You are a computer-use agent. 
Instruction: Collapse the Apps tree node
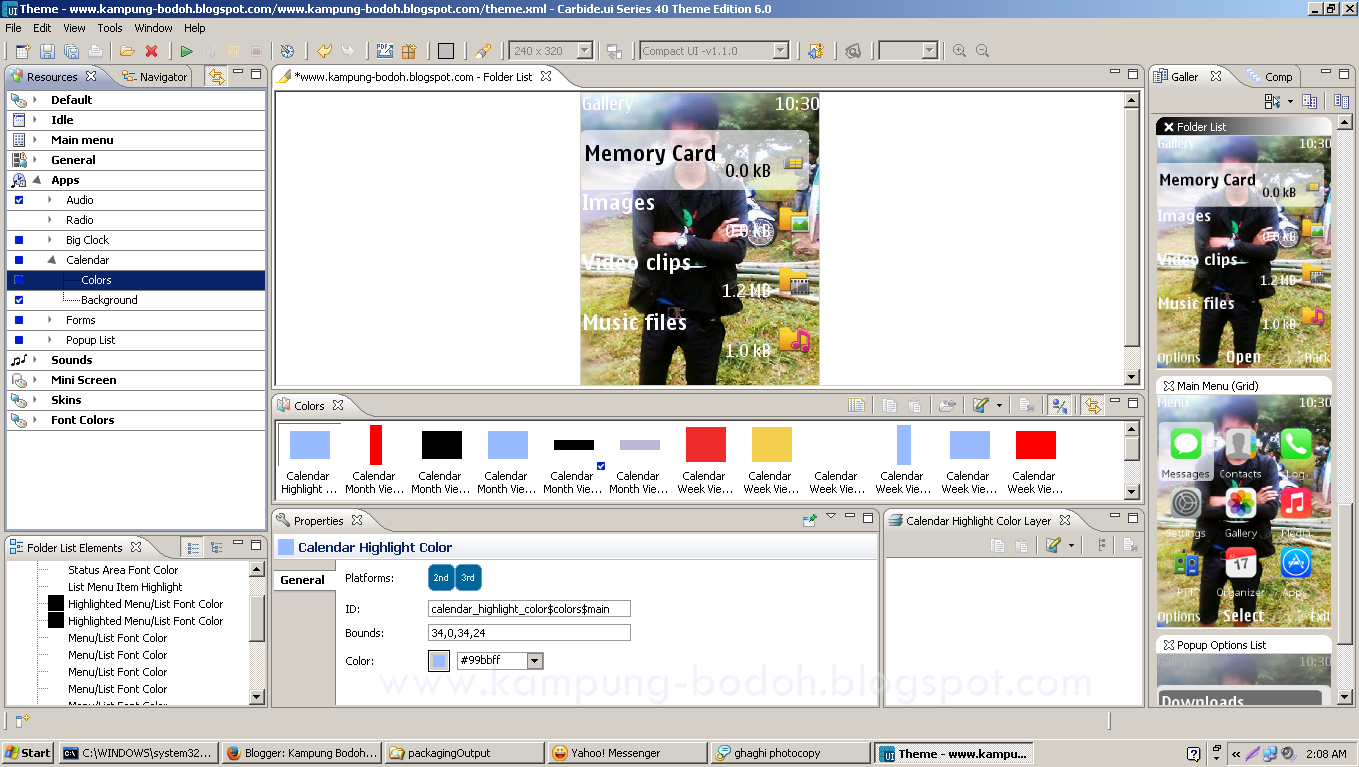click(36, 180)
